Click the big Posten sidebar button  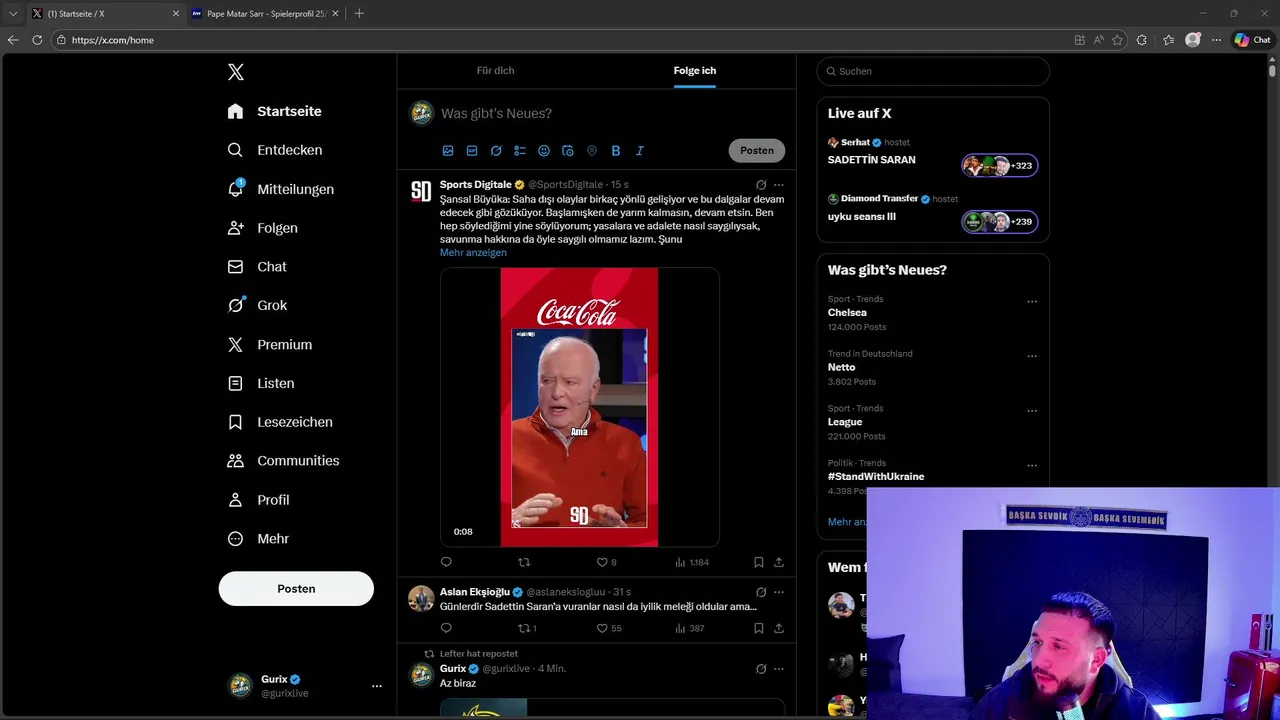coord(296,589)
